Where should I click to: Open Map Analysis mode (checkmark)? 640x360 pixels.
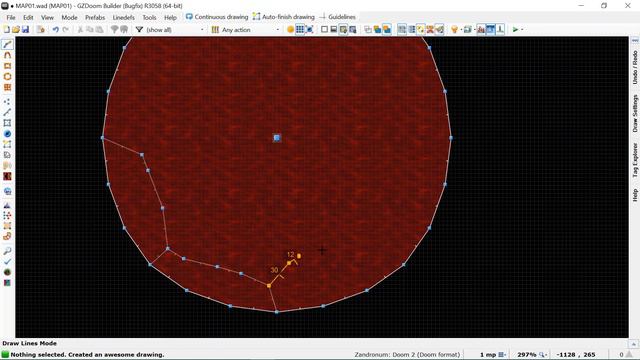tap(7, 261)
